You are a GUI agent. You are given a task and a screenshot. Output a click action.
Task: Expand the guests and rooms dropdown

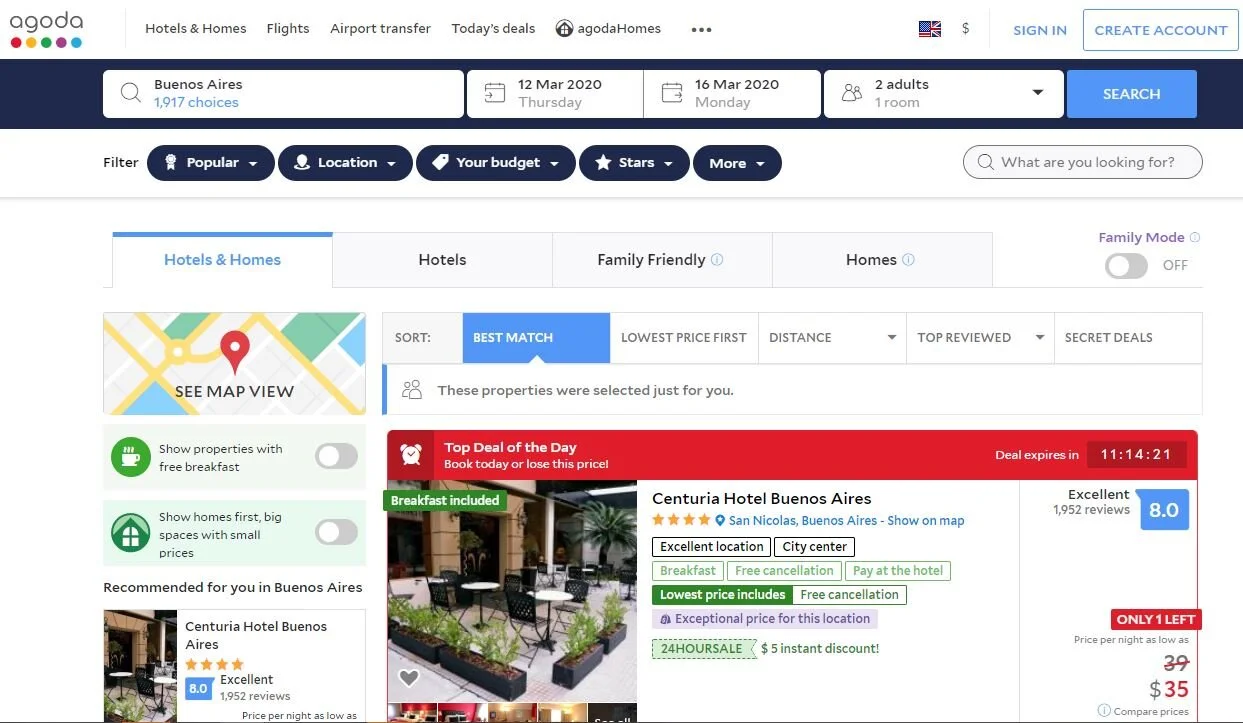tap(1038, 93)
